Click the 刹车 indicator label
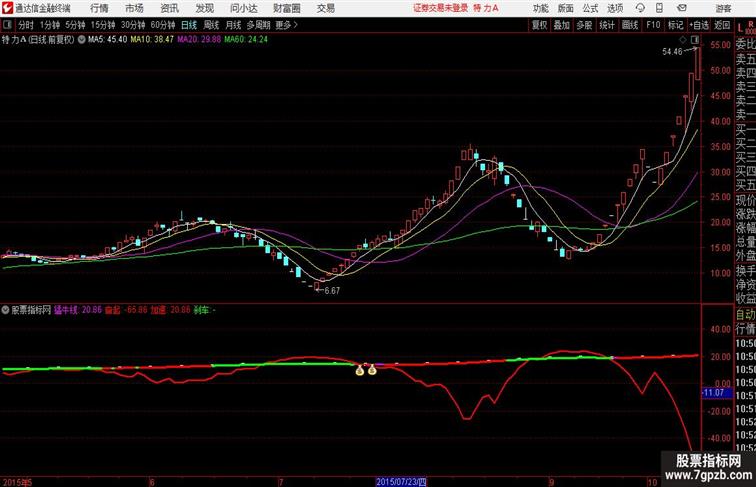The height and width of the screenshot is (487, 756). [x=202, y=310]
